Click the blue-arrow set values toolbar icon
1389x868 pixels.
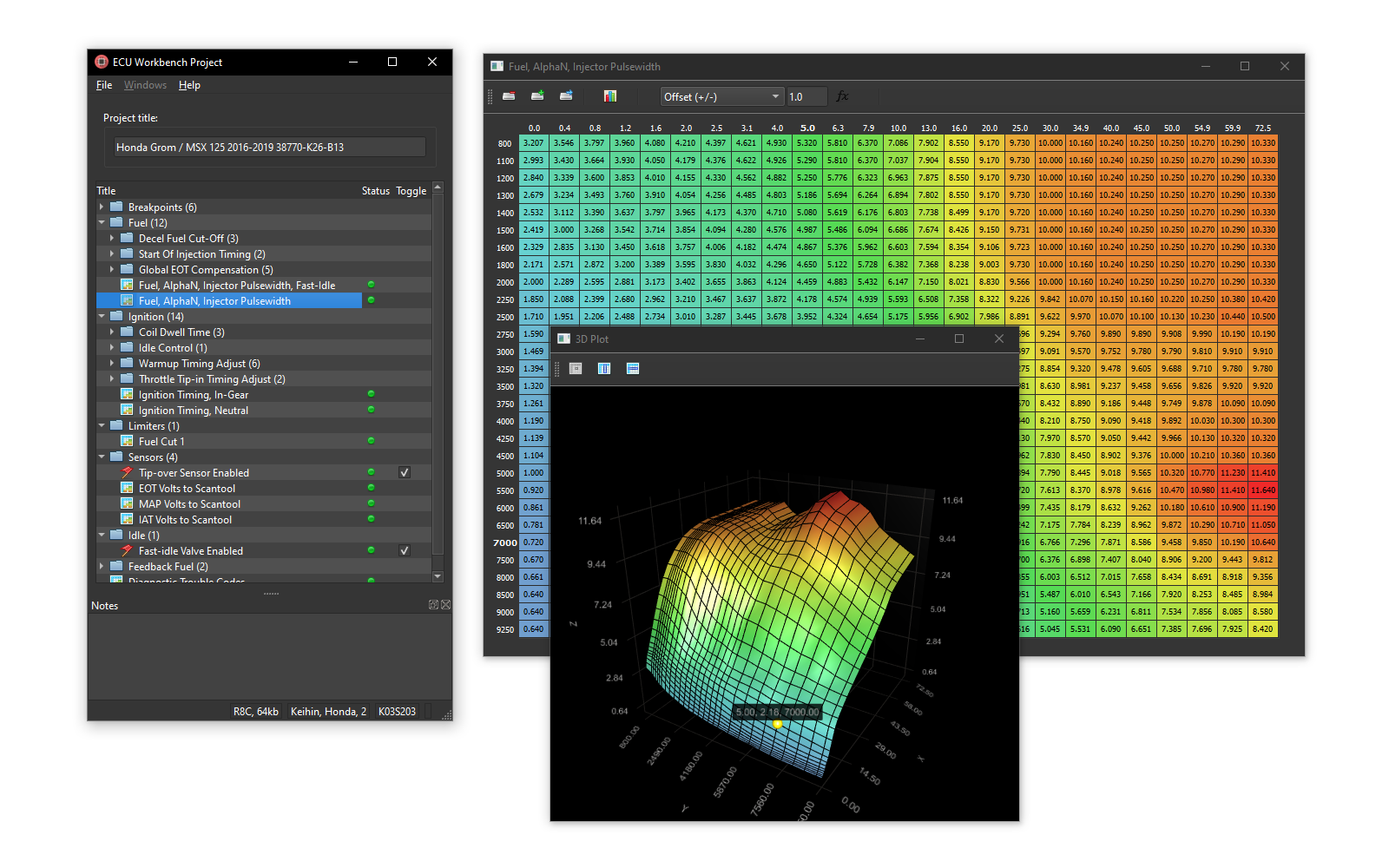click(566, 96)
